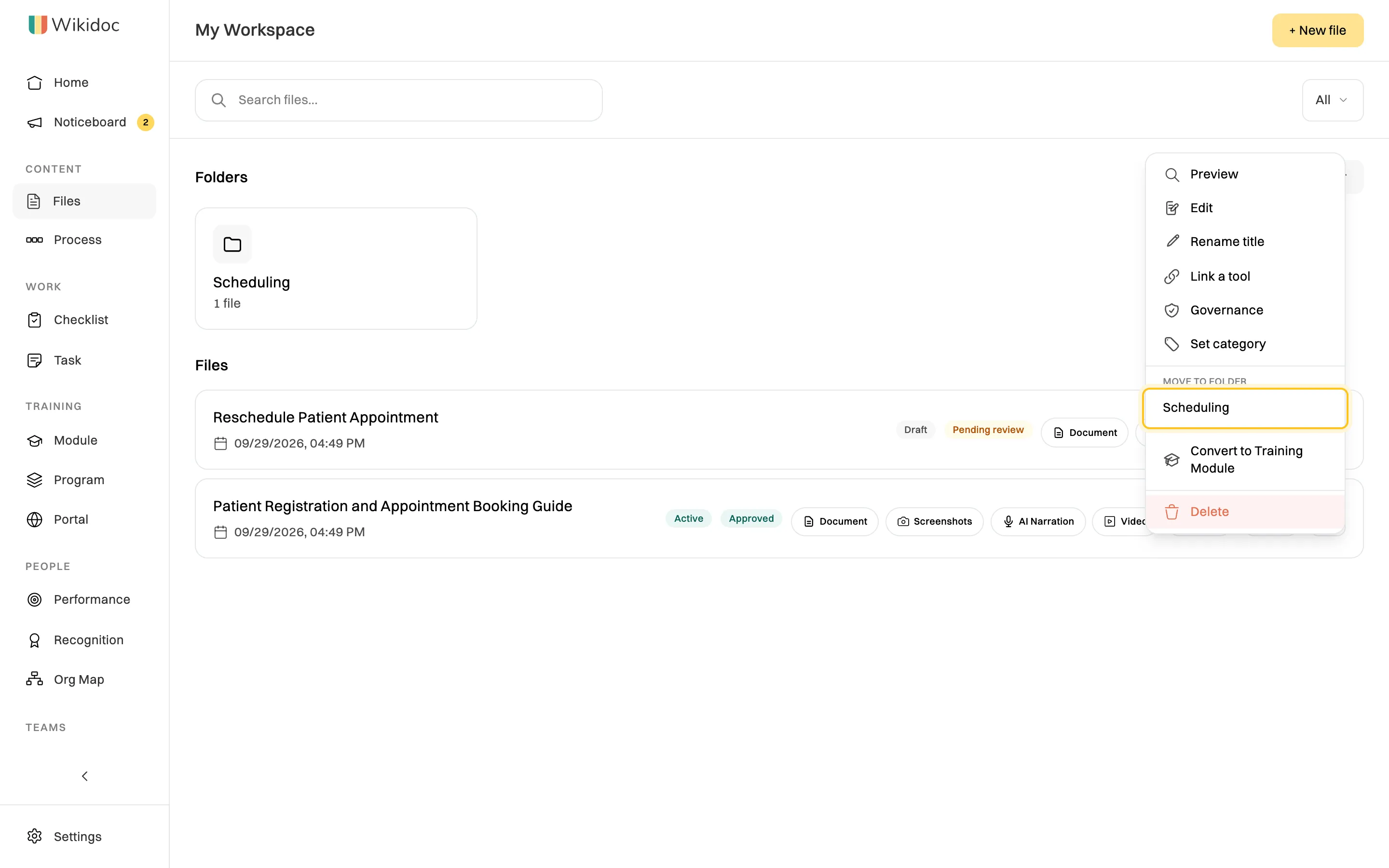Open the Reschedule Patient Appointment file title
The image size is (1389, 868).
point(326,417)
